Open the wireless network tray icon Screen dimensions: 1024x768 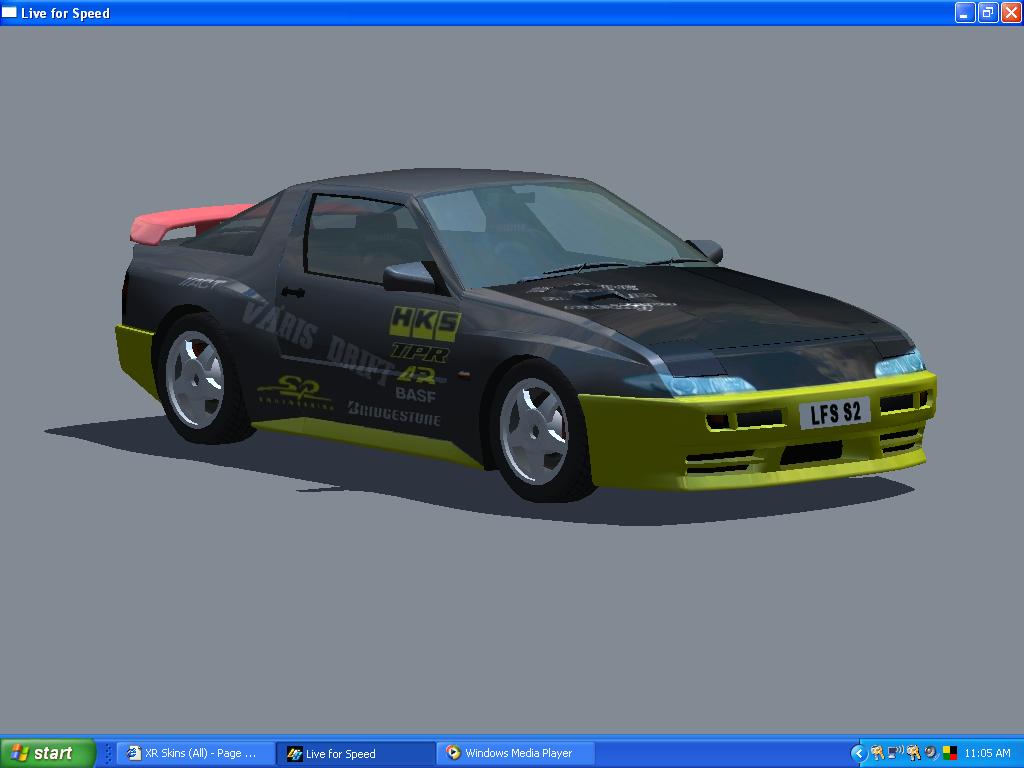pyautogui.click(x=895, y=752)
